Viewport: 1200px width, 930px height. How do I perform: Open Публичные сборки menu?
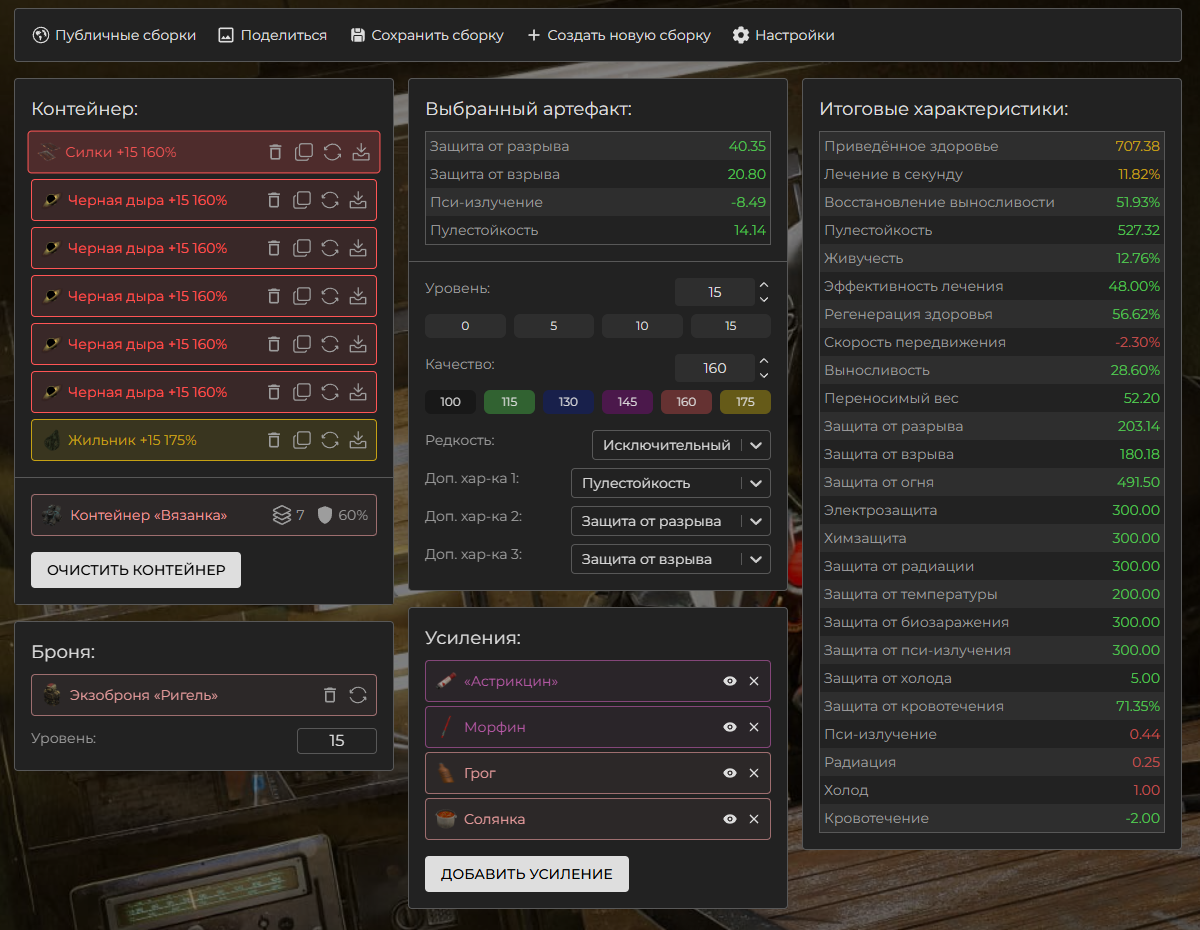tap(114, 35)
